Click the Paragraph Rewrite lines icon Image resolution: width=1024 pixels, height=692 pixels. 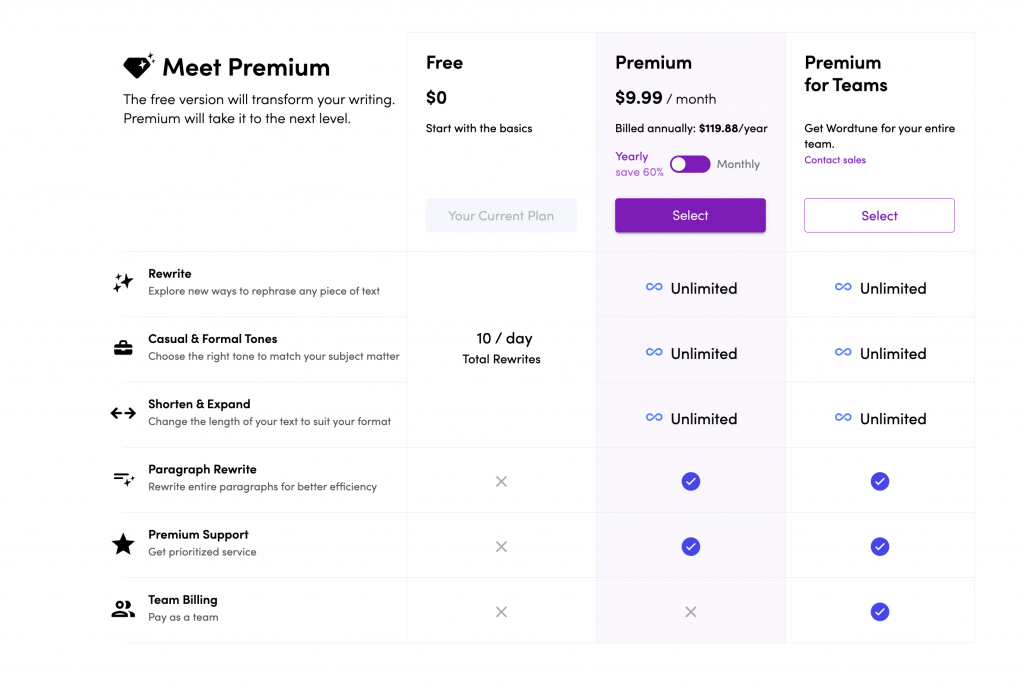click(123, 479)
